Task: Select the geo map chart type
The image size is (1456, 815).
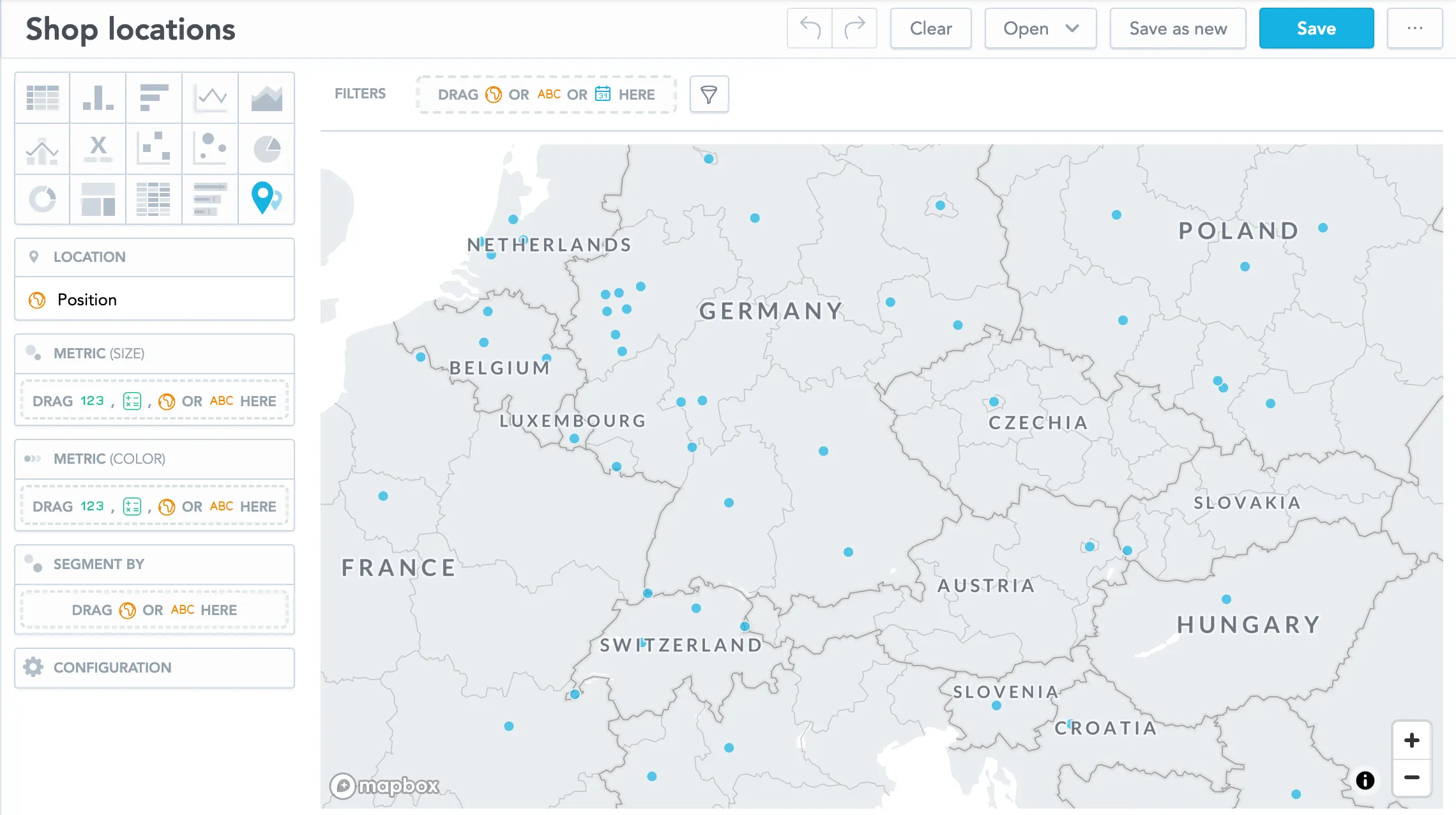Action: coord(266,200)
